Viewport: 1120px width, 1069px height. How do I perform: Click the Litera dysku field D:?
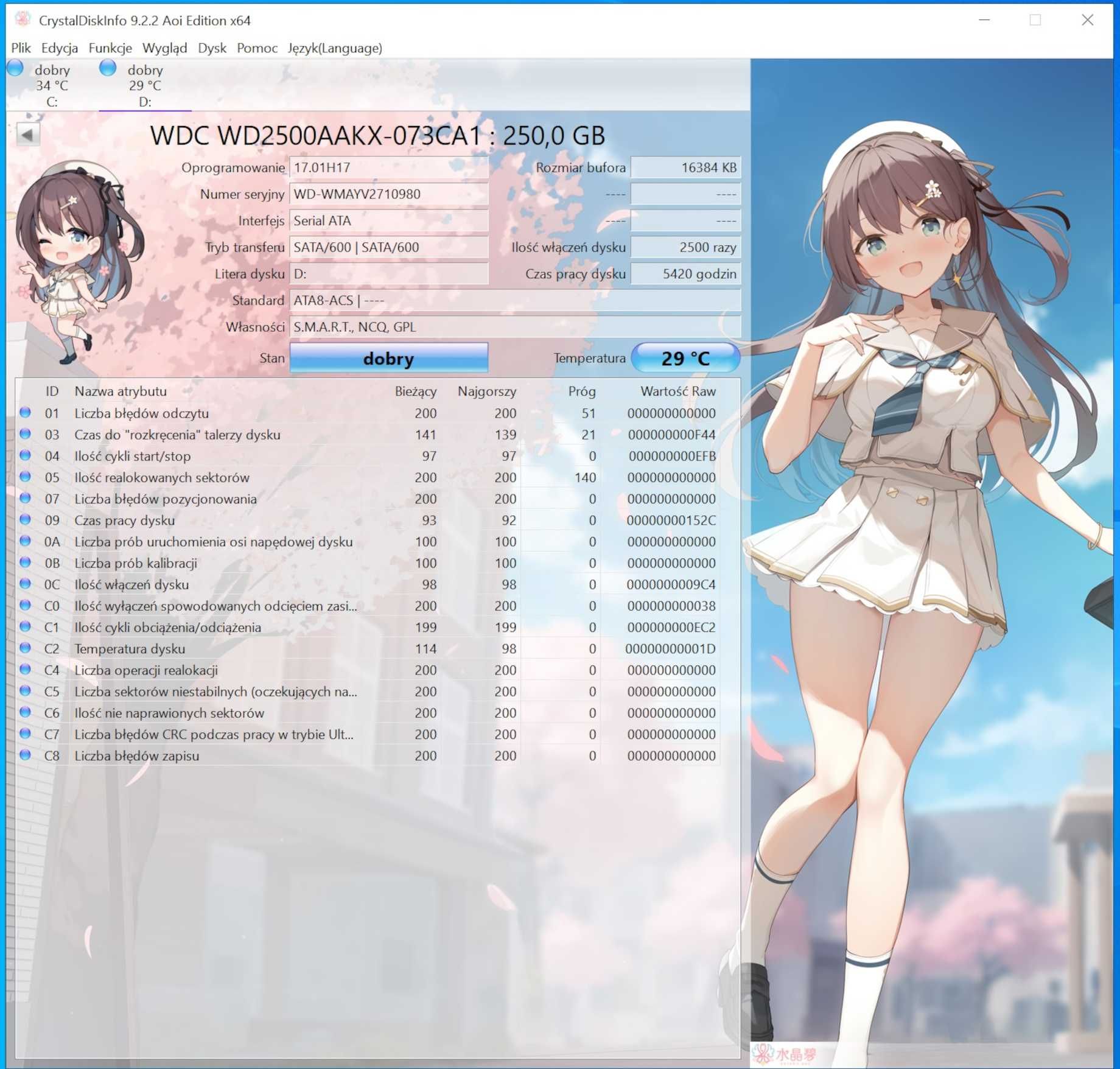389,274
